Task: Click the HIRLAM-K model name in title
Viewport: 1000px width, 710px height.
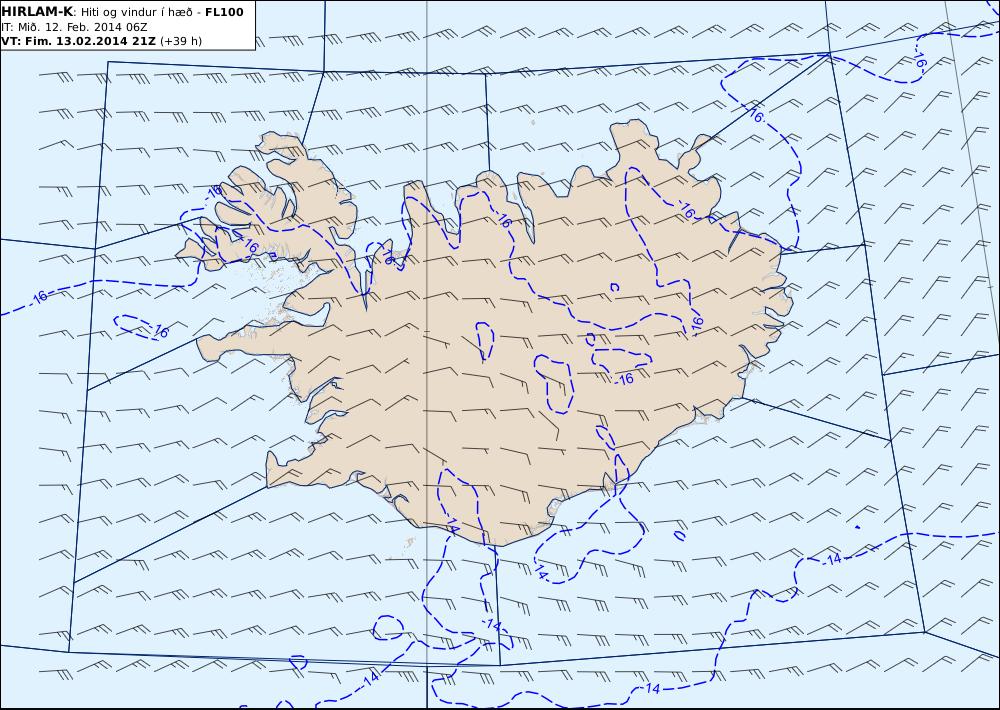Action: [38, 12]
